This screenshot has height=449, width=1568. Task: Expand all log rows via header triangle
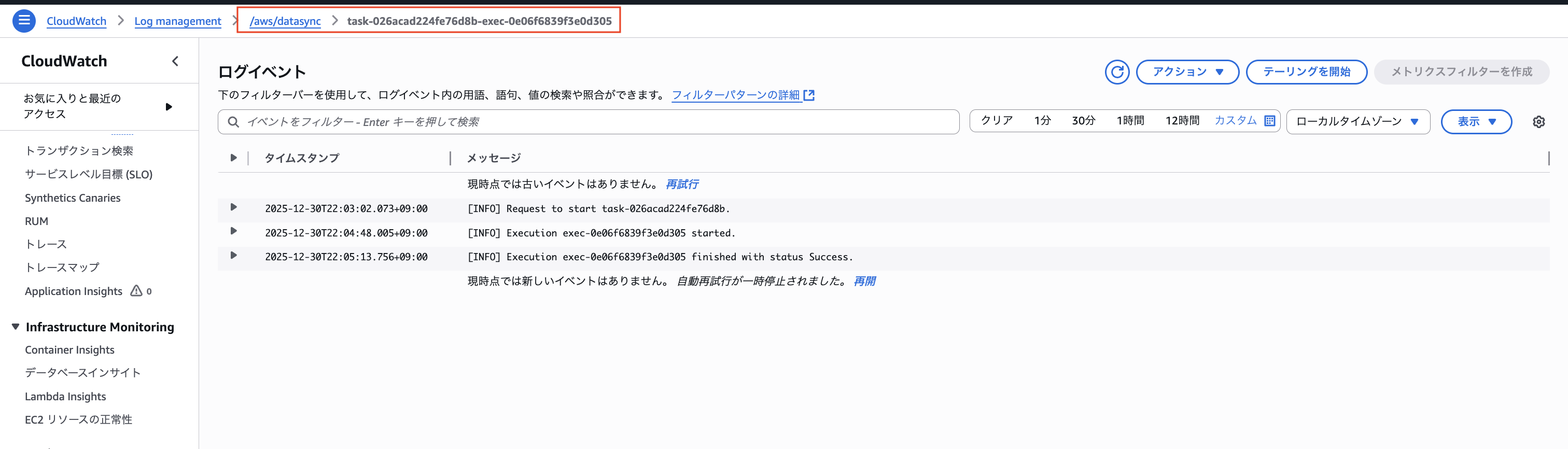(233, 158)
